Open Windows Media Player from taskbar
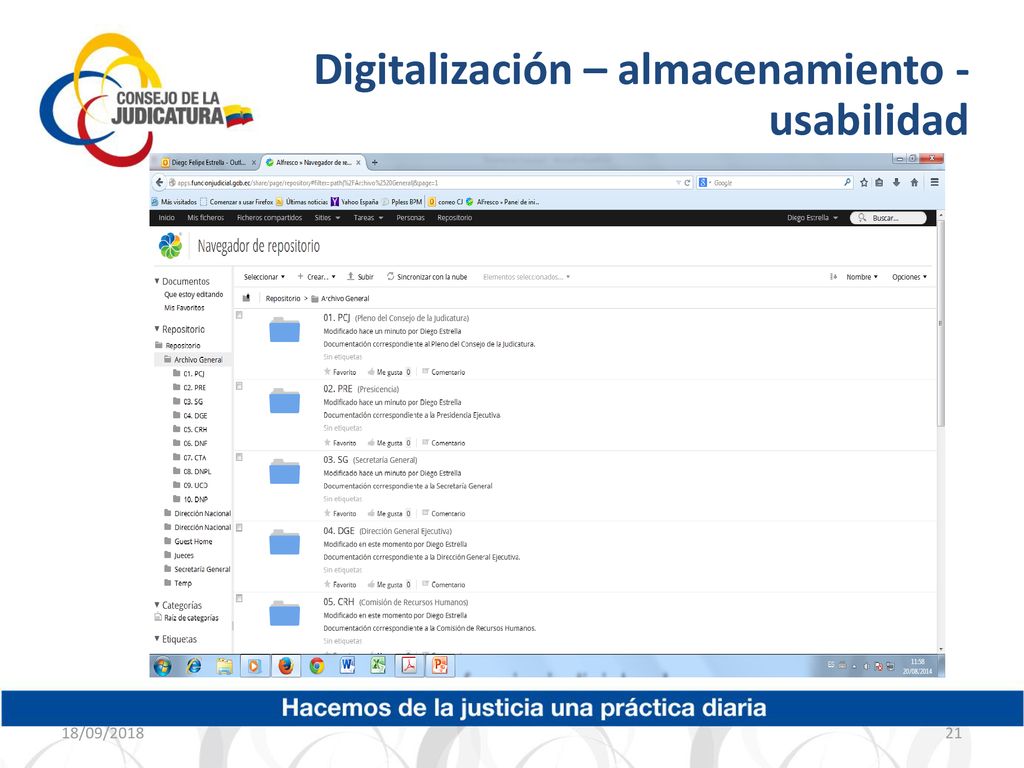The image size is (1024, 768). point(255,666)
